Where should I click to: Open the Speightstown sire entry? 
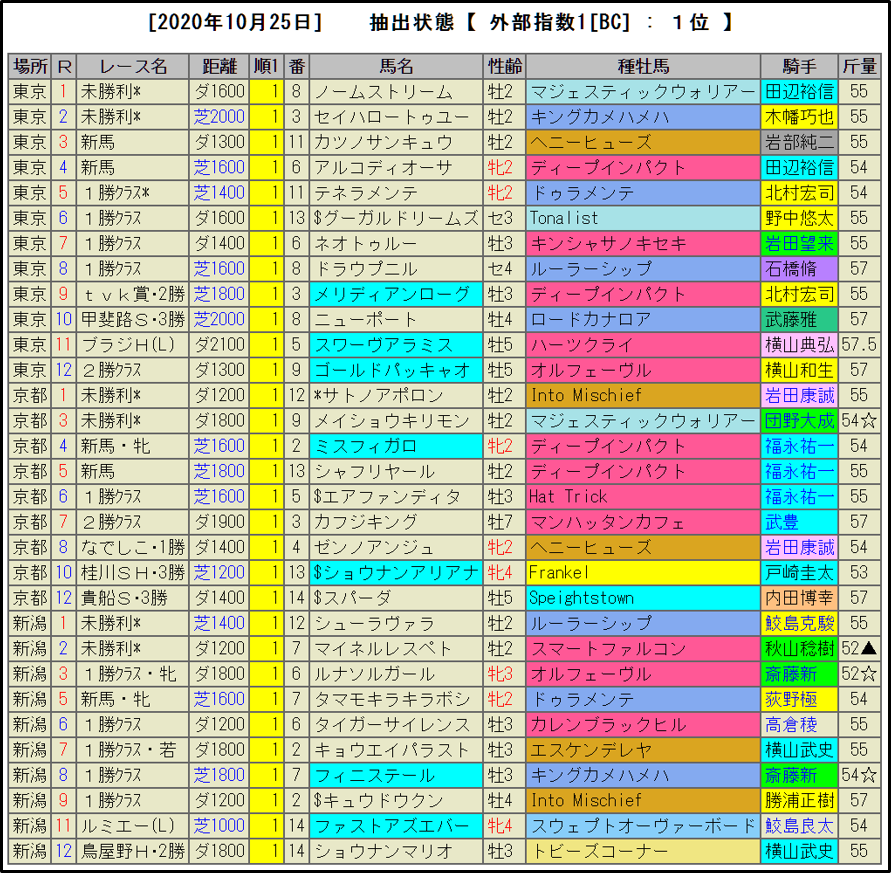(642, 598)
